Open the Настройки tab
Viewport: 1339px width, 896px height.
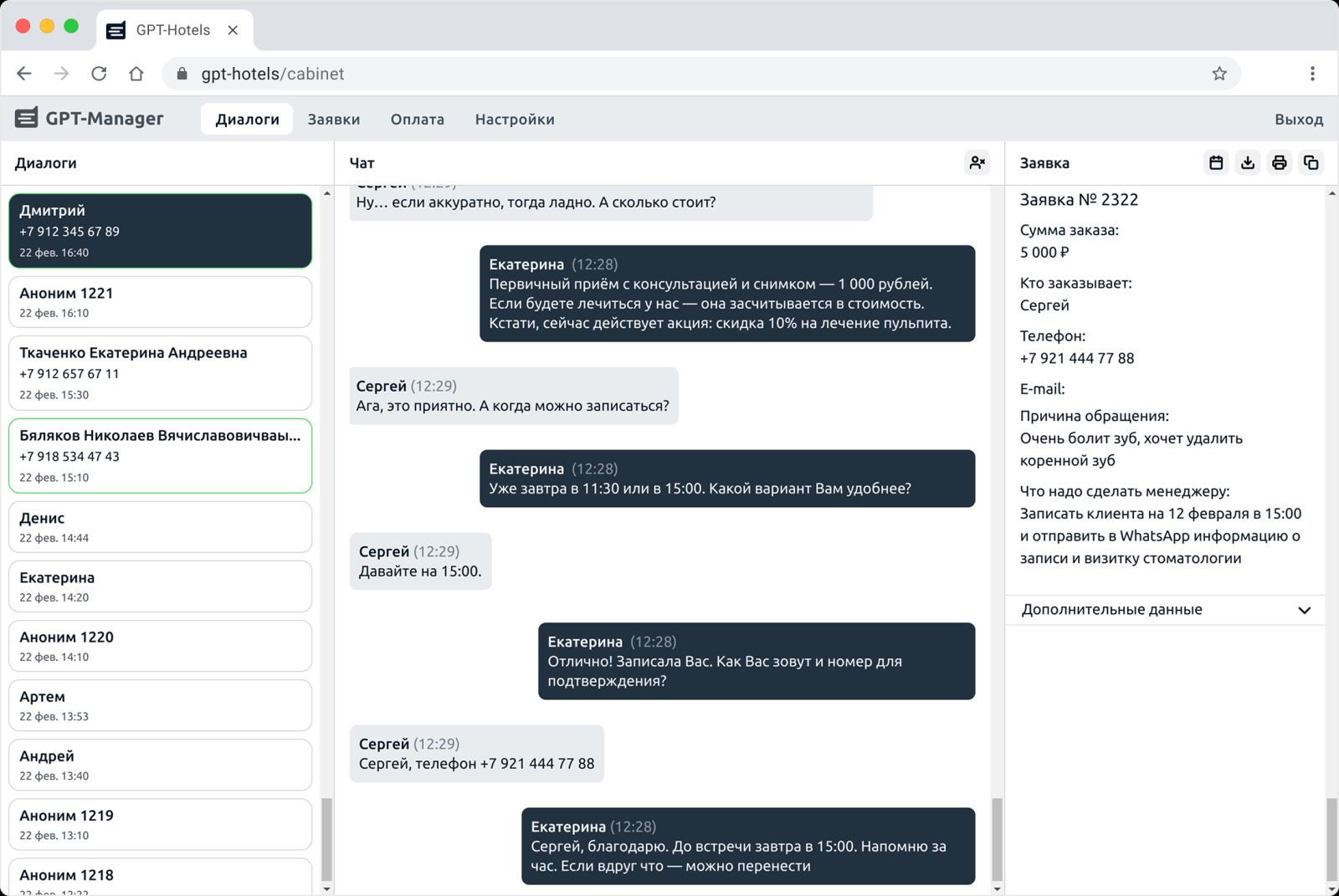(514, 120)
